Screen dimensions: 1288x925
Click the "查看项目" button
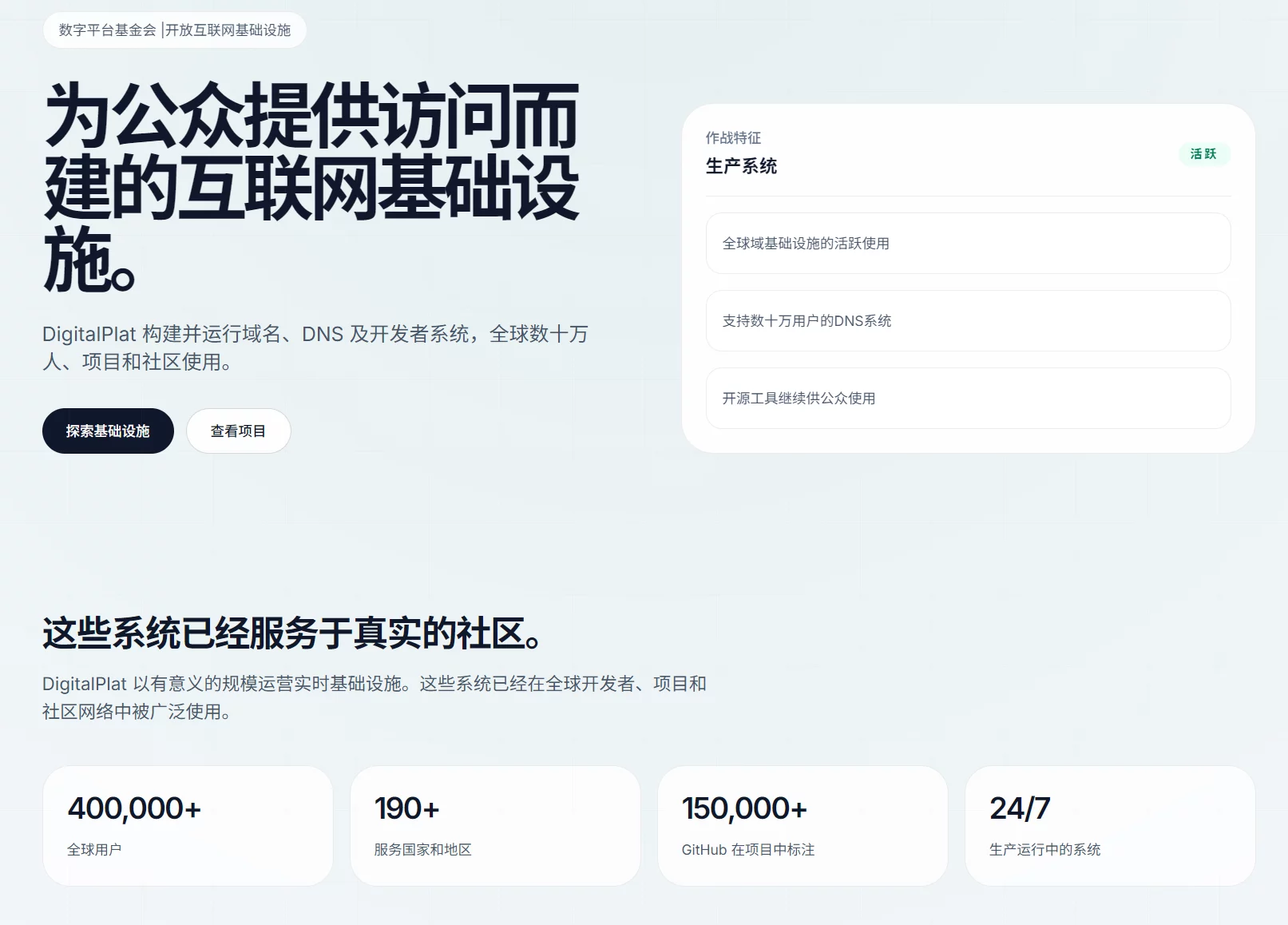tap(237, 431)
